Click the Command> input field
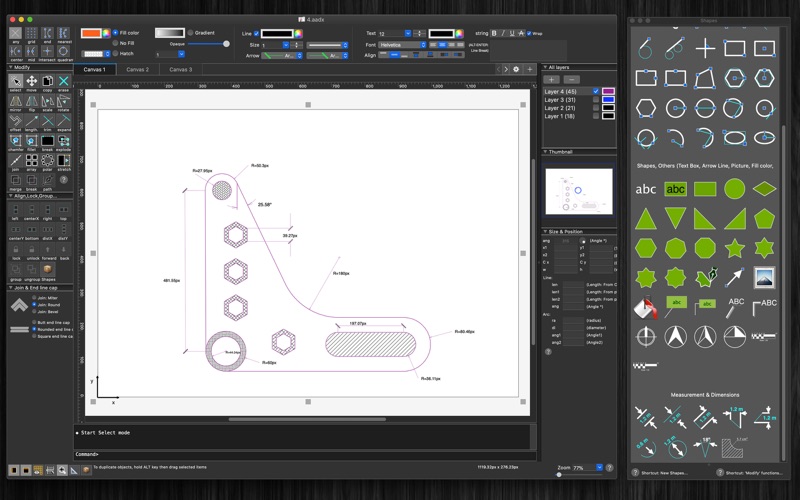The height and width of the screenshot is (500, 800). [305, 454]
